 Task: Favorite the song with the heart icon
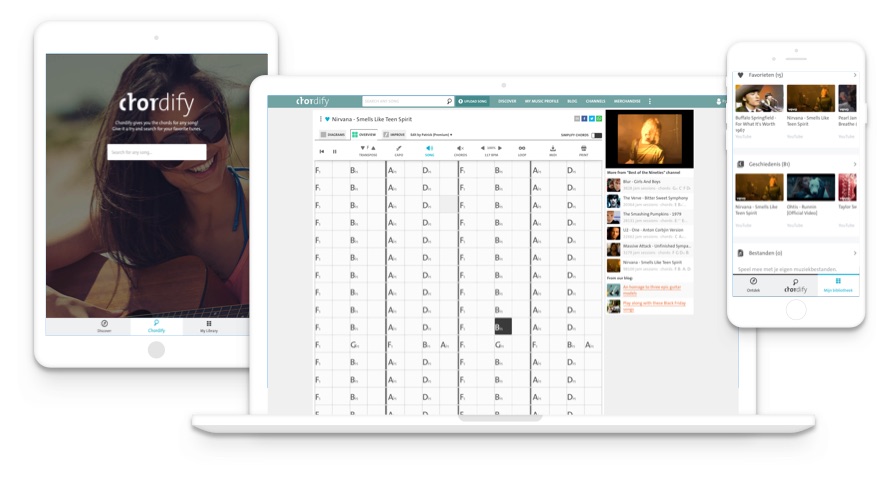327,119
